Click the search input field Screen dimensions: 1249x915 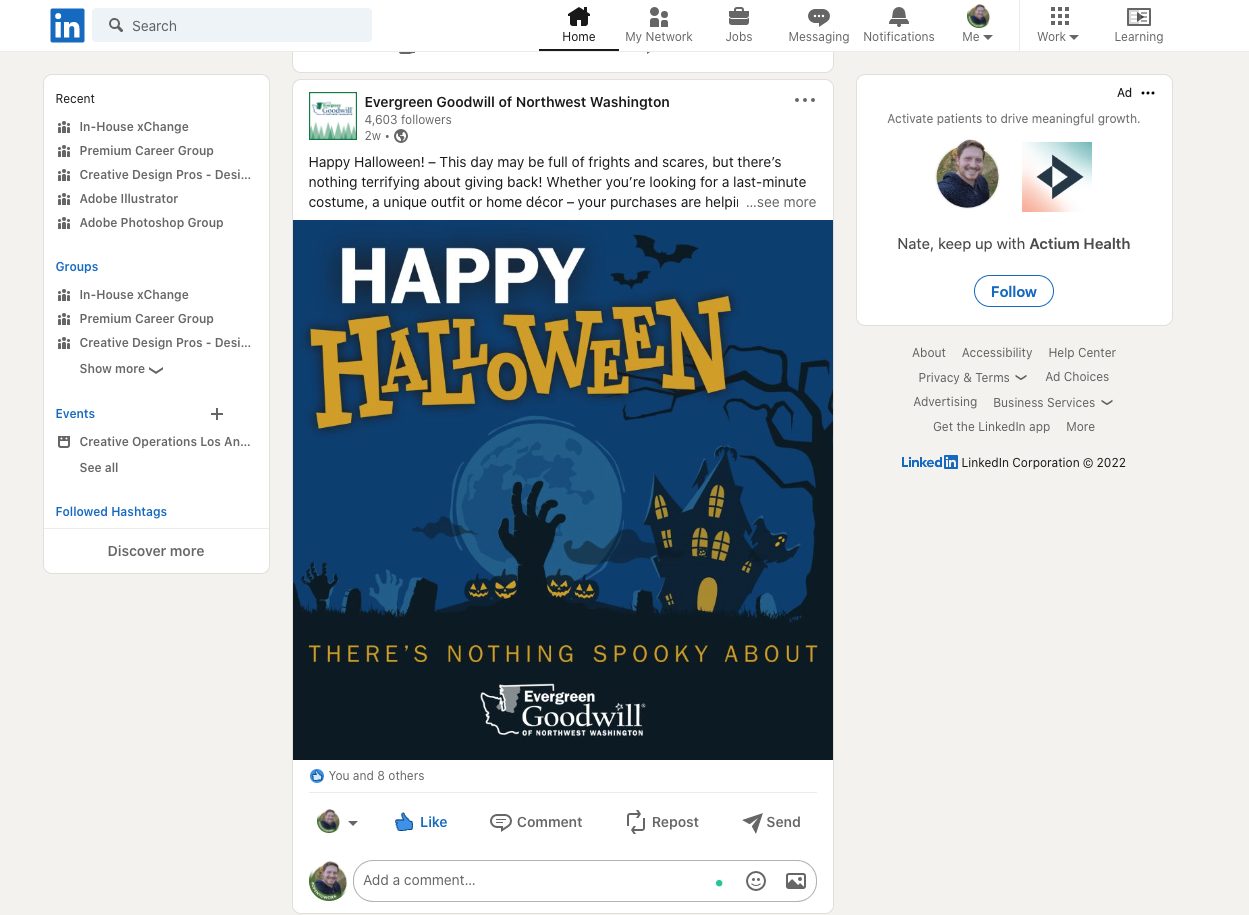click(232, 26)
